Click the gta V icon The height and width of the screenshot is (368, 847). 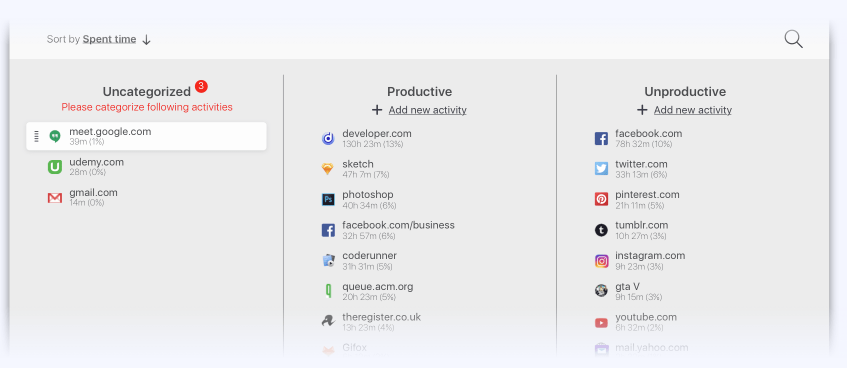[x=601, y=291]
